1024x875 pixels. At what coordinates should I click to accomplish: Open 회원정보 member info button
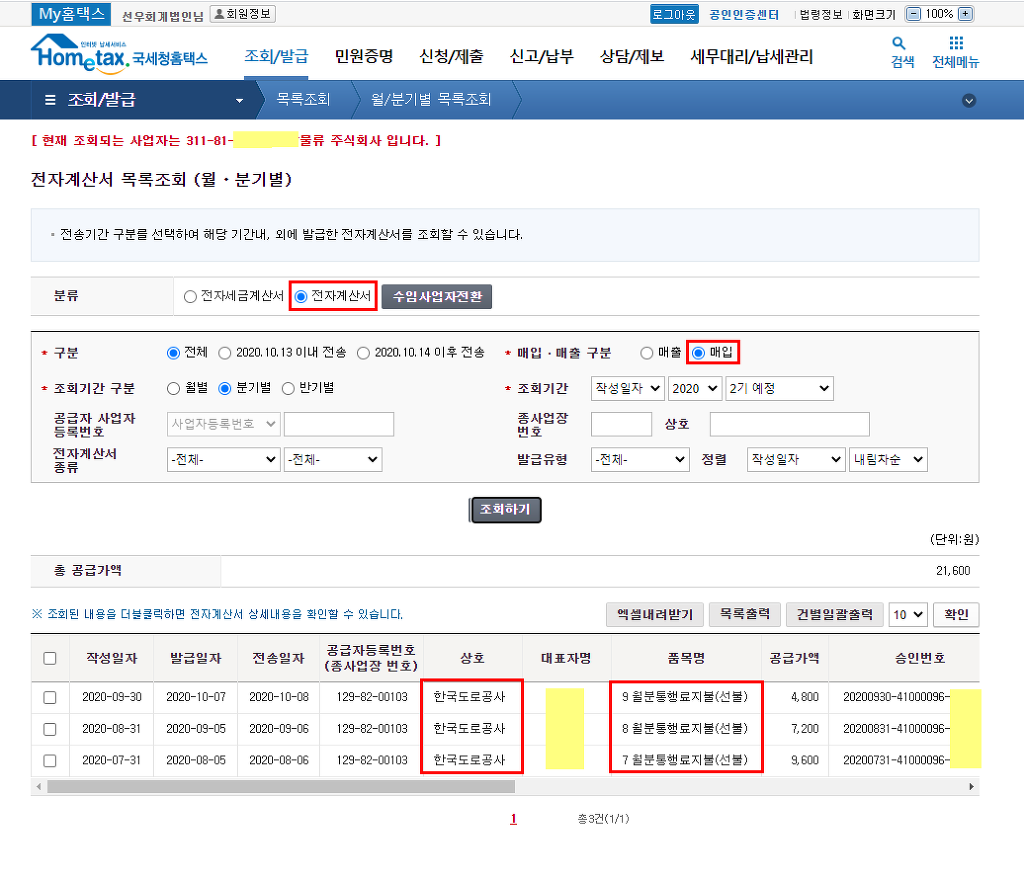point(243,14)
